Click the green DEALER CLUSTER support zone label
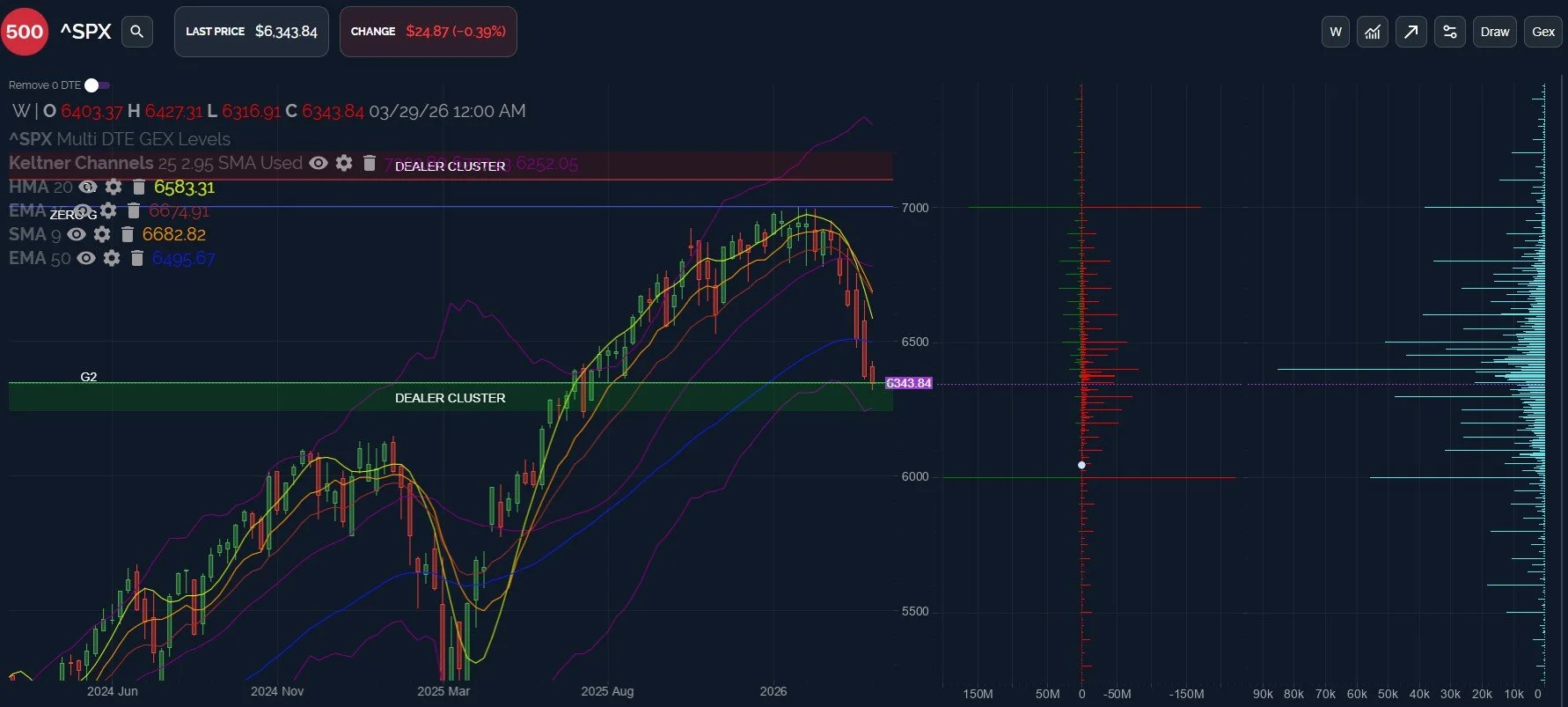 [450, 398]
